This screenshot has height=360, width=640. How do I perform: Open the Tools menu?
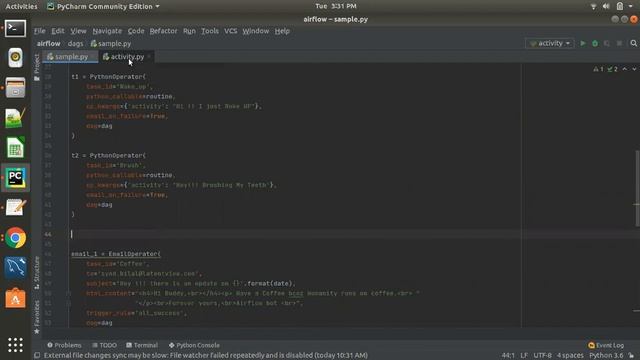coord(210,31)
